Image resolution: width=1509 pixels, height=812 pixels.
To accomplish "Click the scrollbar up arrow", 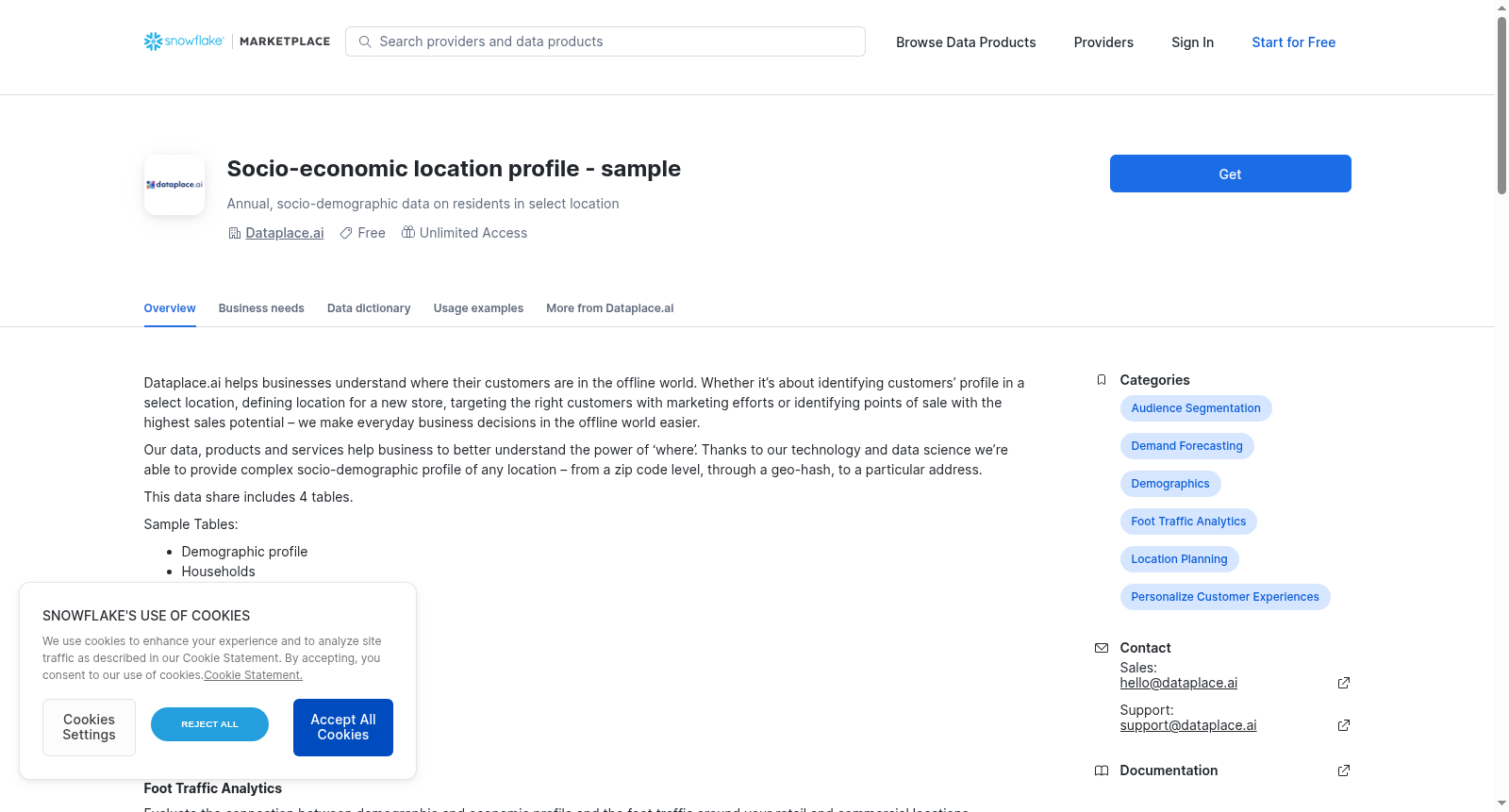I will (x=1501, y=8).
